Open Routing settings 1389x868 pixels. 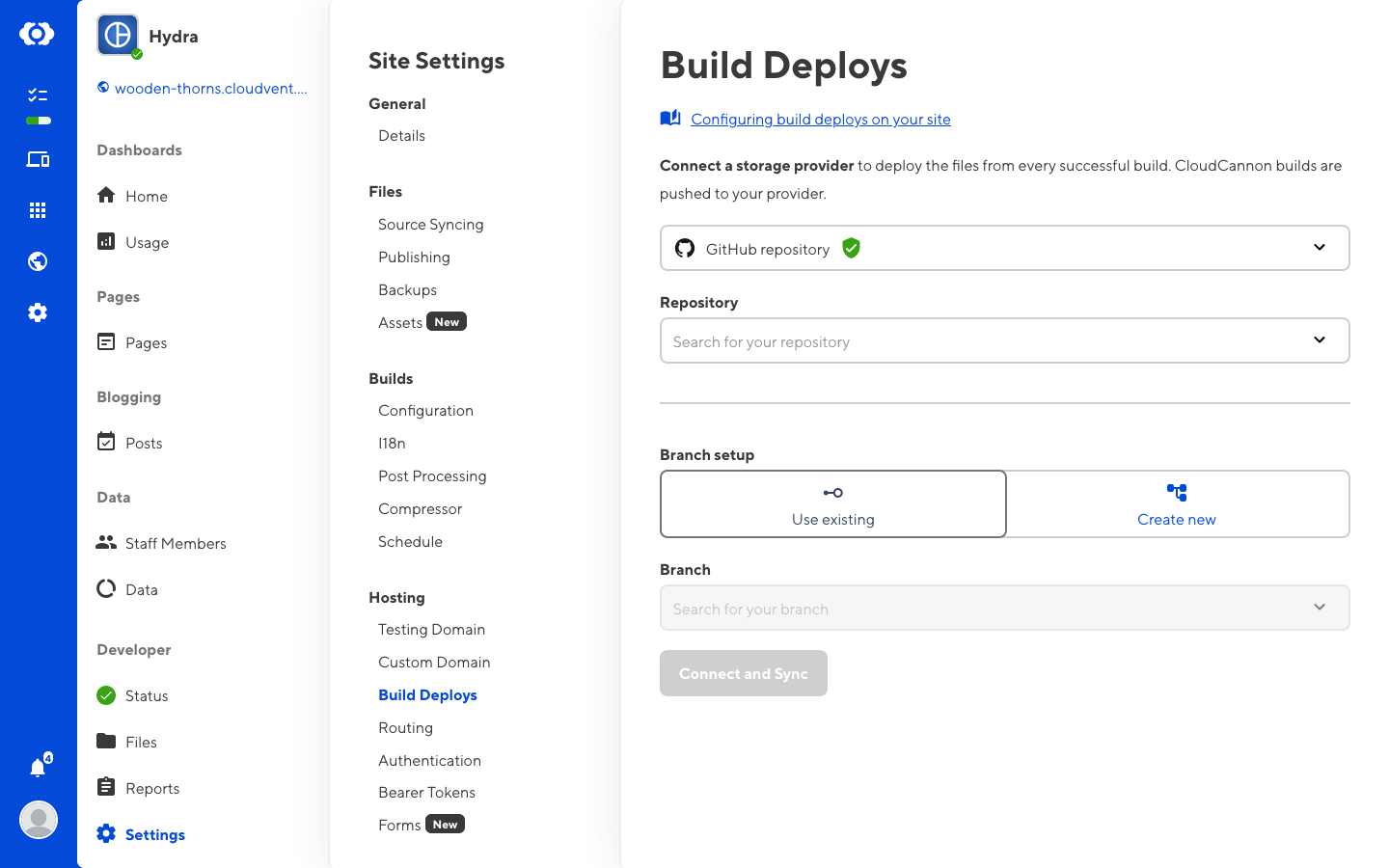coord(405,728)
